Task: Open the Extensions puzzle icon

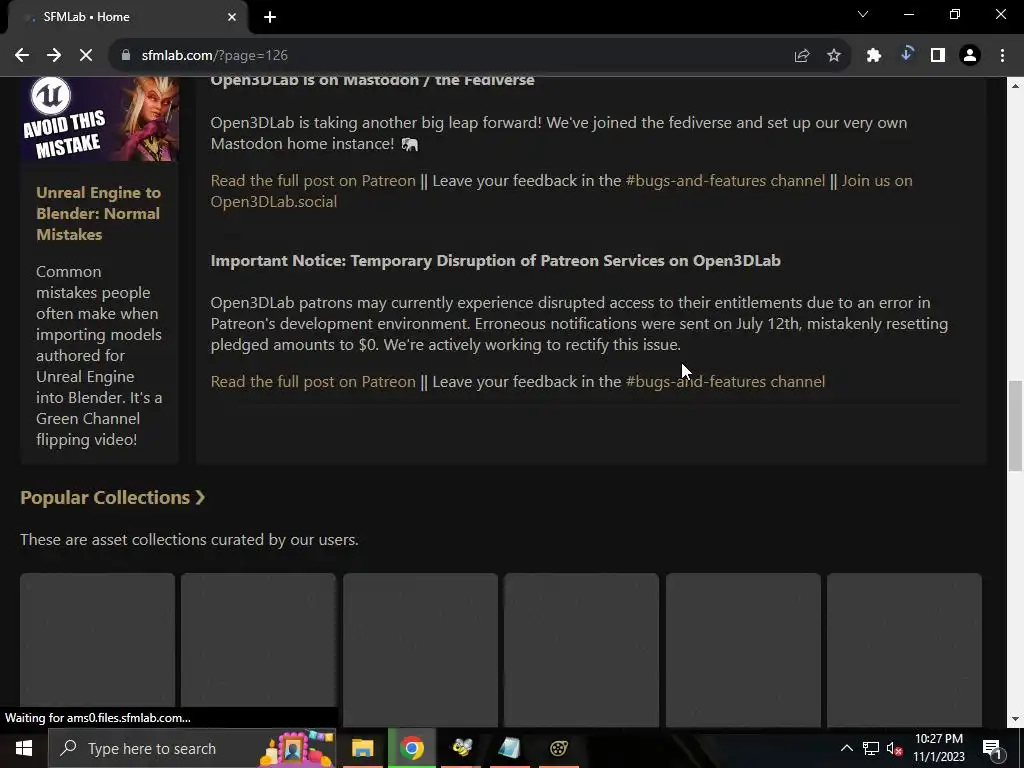Action: coord(874,56)
